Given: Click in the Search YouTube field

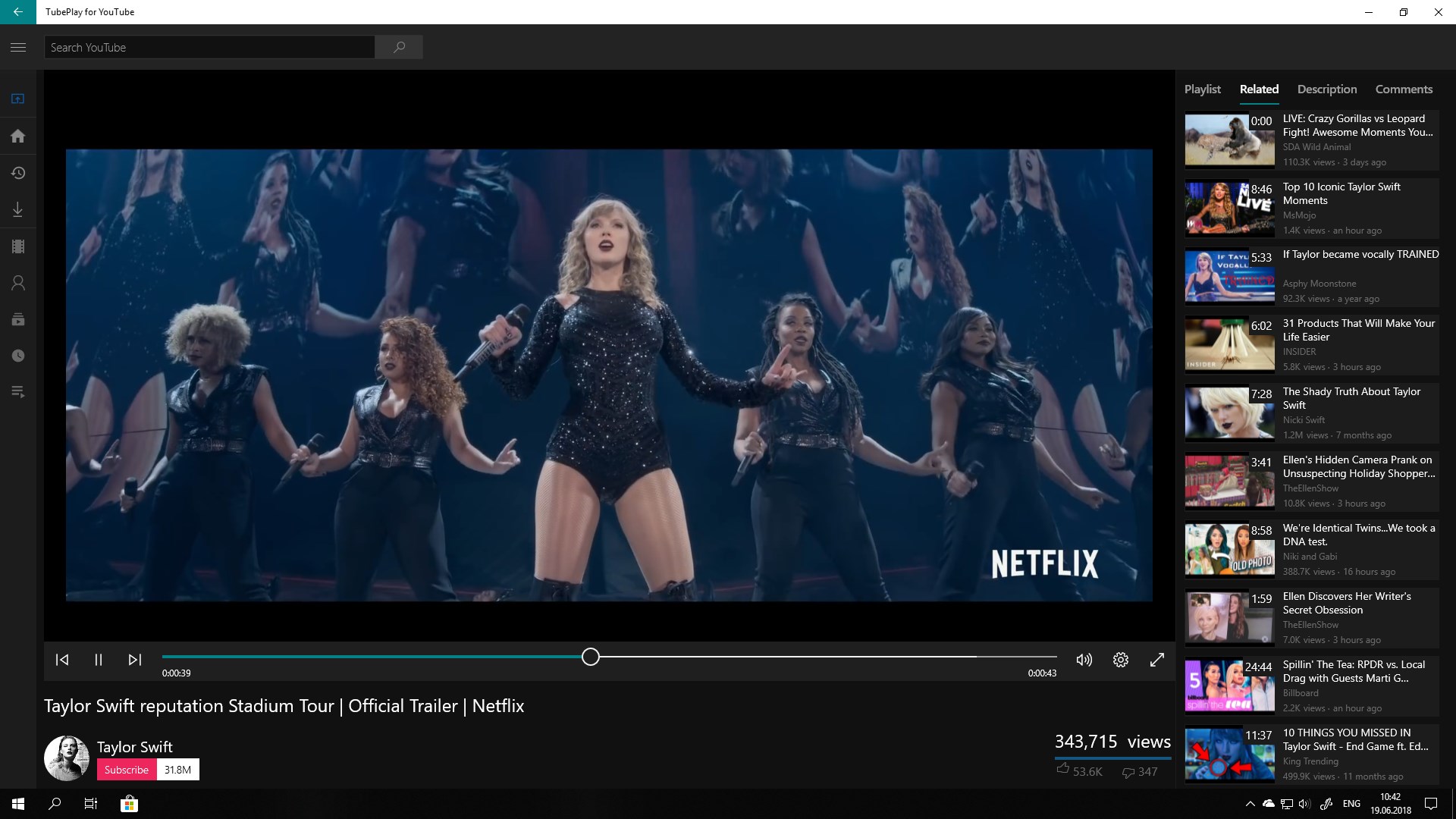Looking at the screenshot, I should point(209,47).
